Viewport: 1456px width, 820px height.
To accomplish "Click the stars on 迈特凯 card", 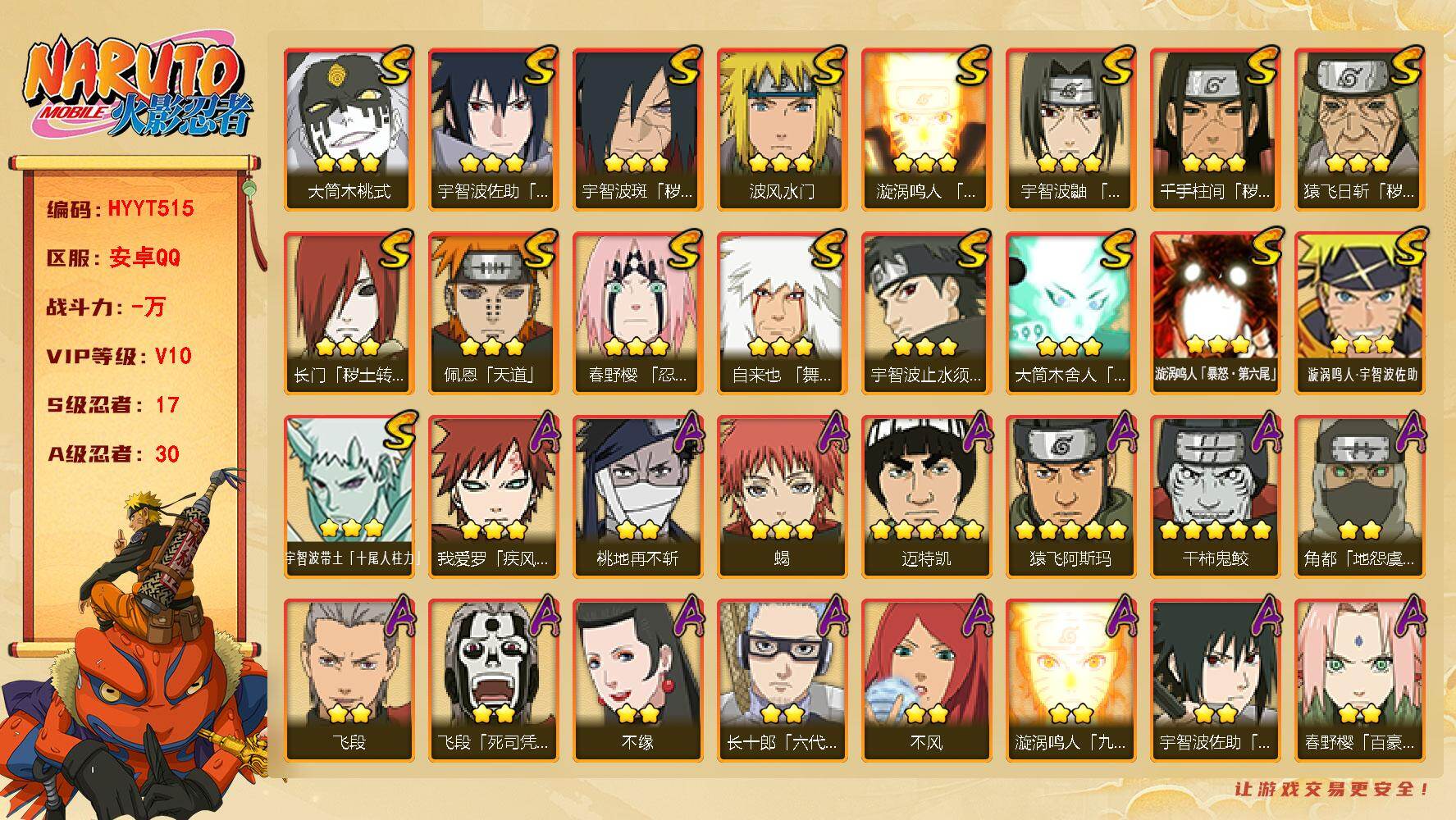I will 926,530.
